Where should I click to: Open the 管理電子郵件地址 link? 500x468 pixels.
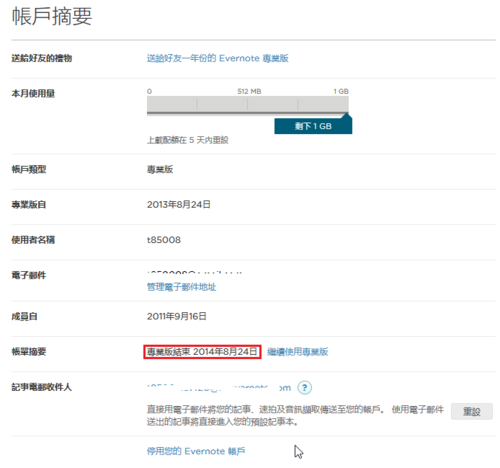click(x=182, y=287)
